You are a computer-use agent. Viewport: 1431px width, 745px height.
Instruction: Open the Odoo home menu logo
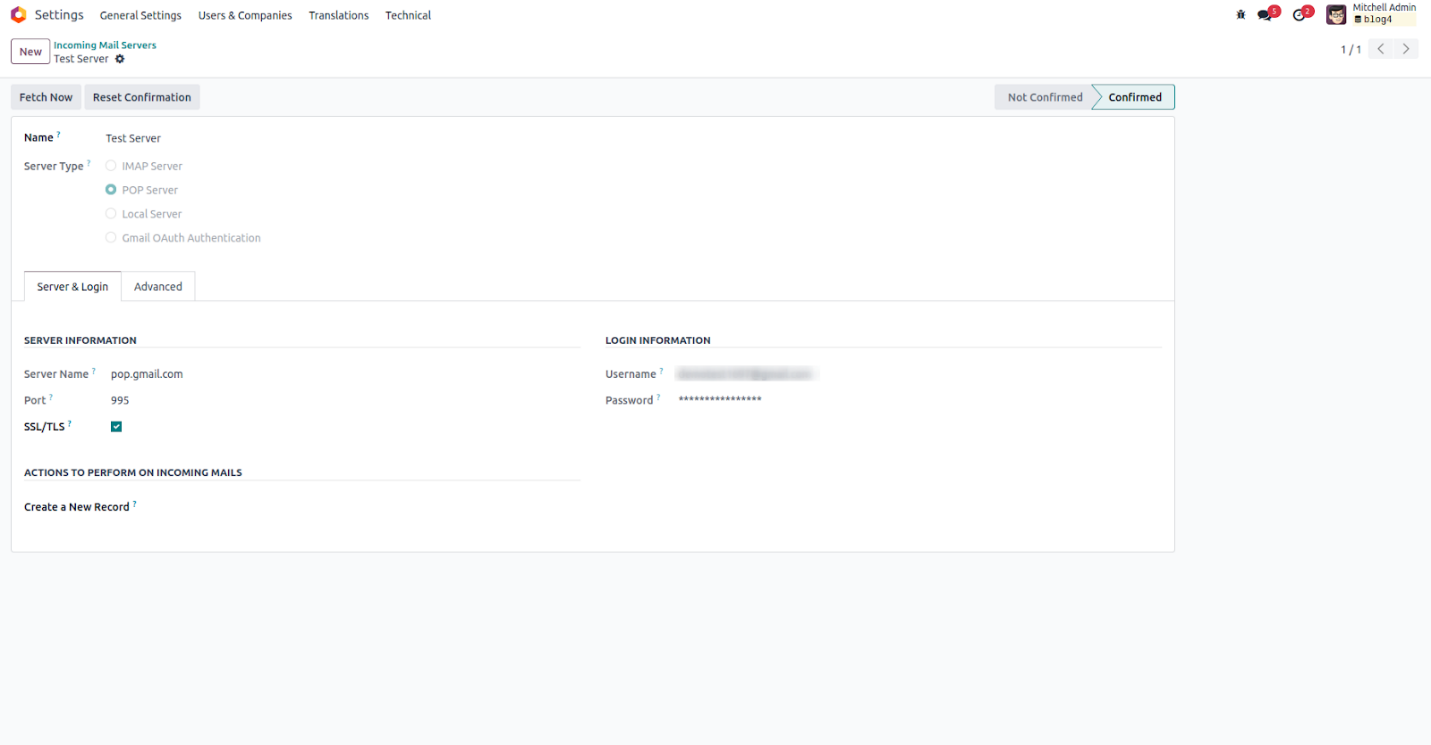point(18,15)
